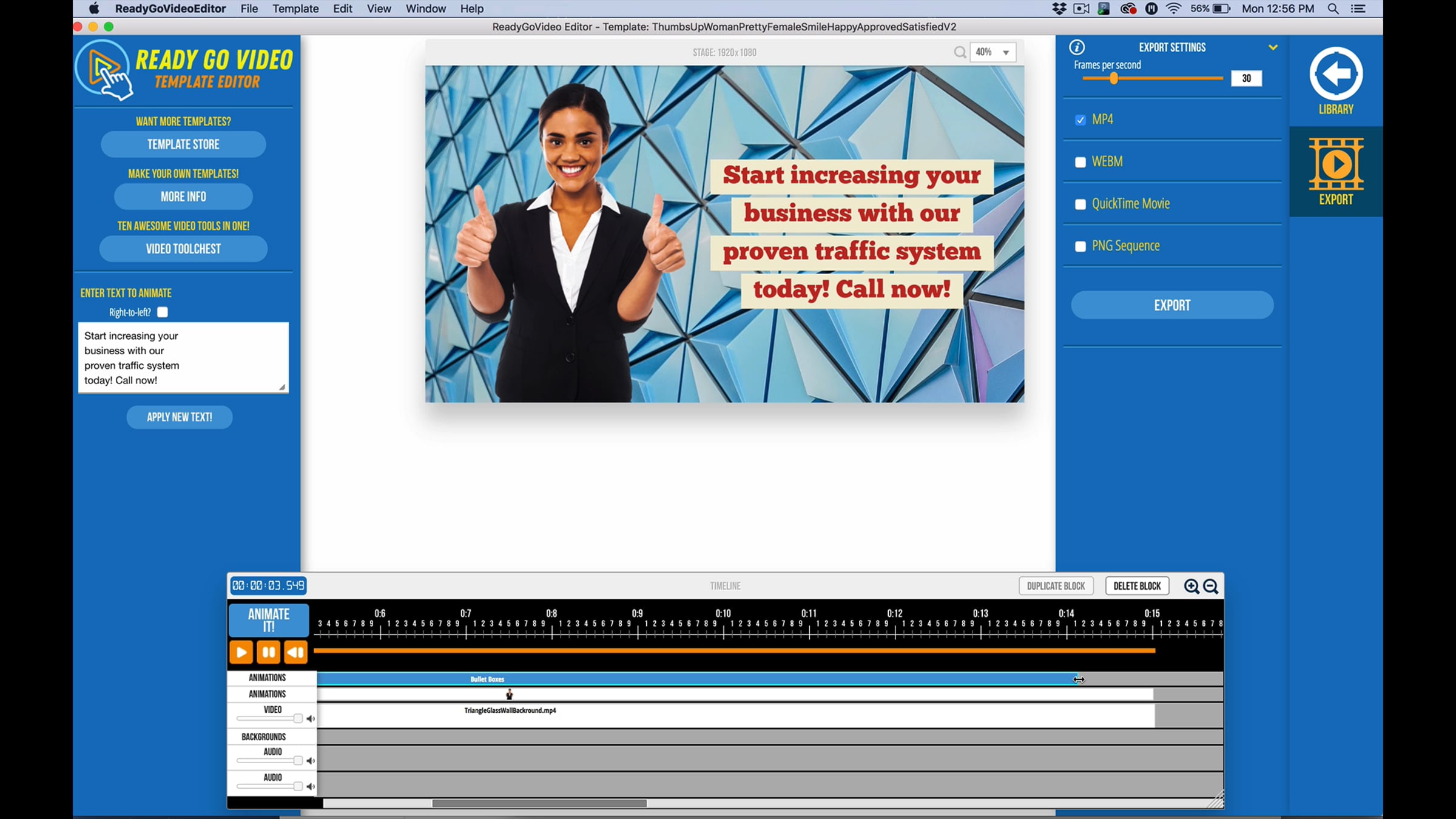Open the Template menu
1456x819 pixels.
pyautogui.click(x=295, y=8)
